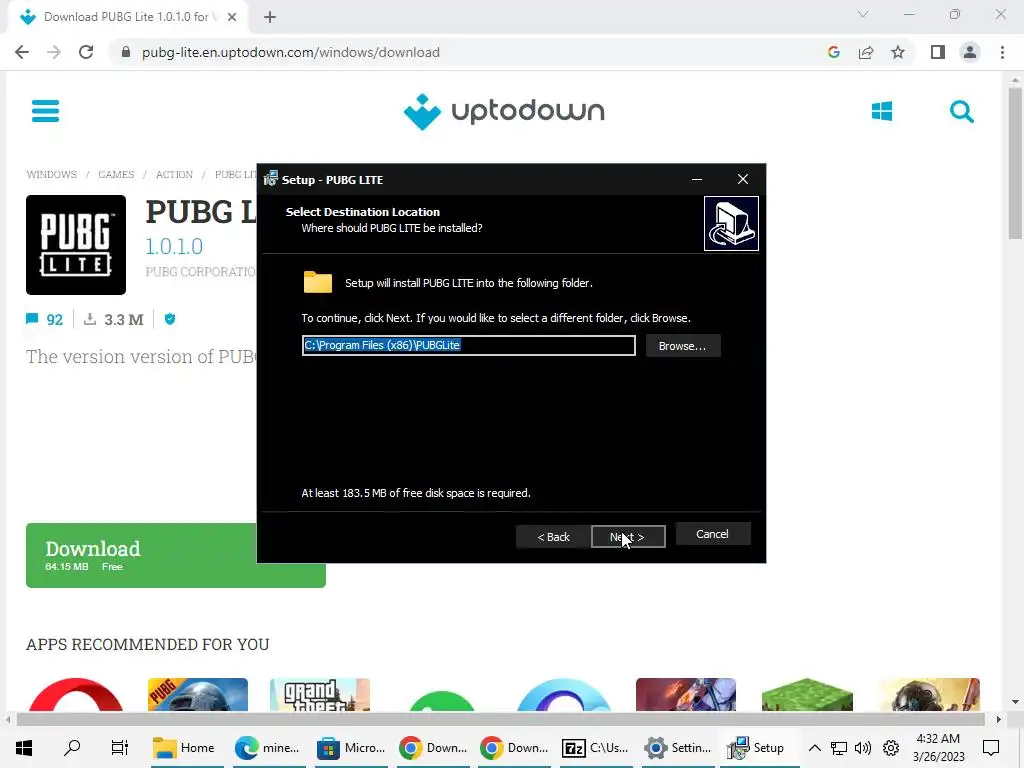Open the Grand Theft recommended app thumbnail
This screenshot has width=1024, height=768.
pyautogui.click(x=320, y=694)
